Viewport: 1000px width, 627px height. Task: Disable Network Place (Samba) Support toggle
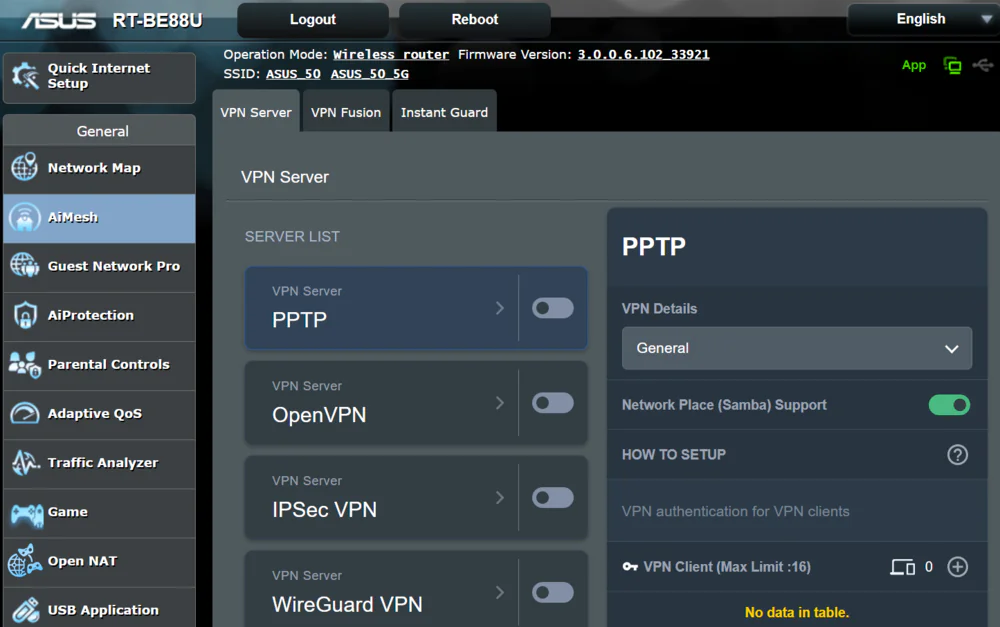click(949, 405)
